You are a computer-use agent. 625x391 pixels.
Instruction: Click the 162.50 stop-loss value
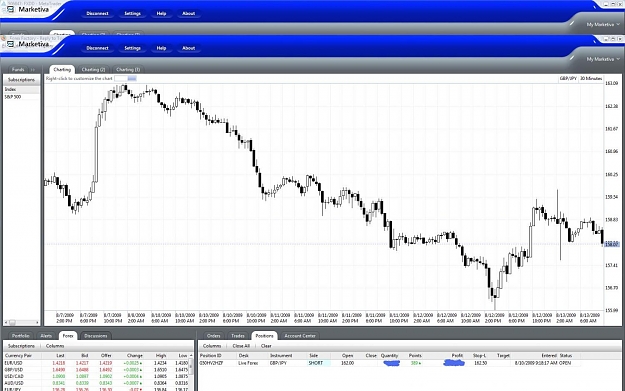(481, 363)
